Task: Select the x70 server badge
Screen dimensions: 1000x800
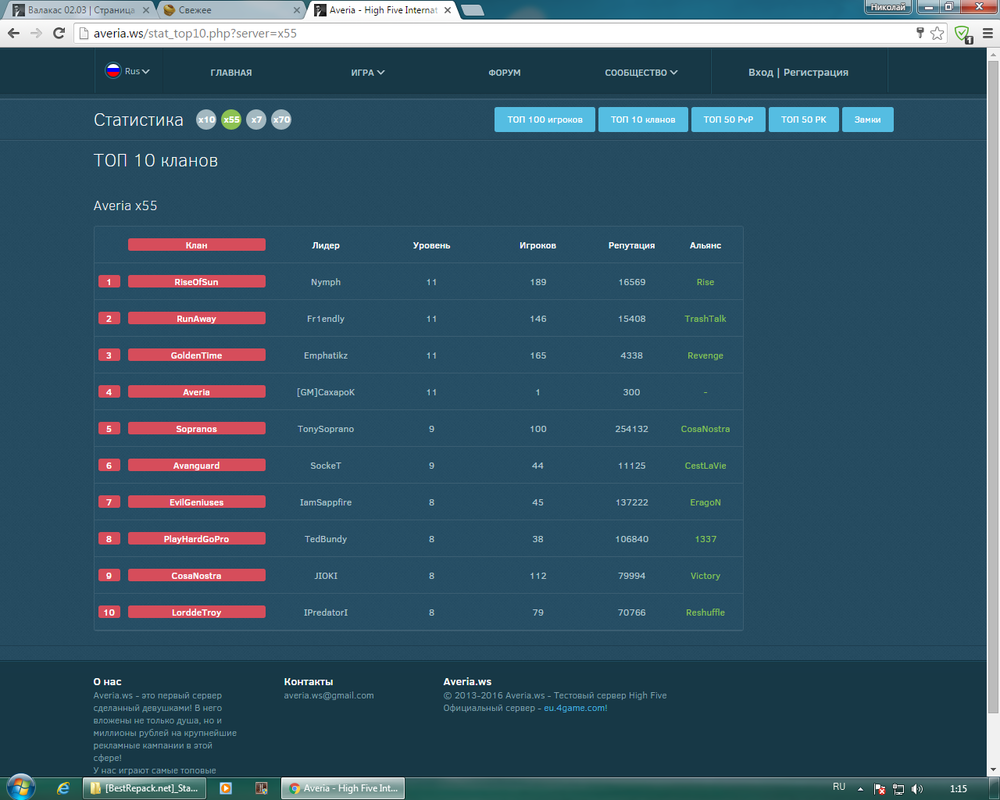Action: (281, 120)
